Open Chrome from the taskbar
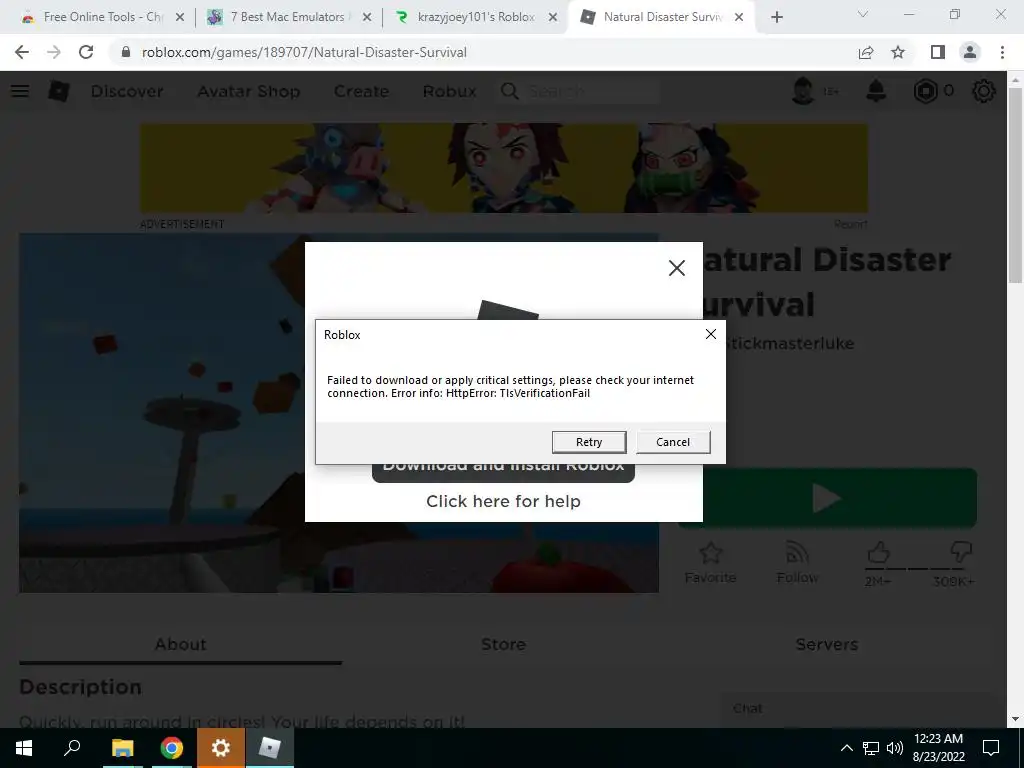Screen dimensions: 1024x768 pyautogui.click(x=172, y=748)
